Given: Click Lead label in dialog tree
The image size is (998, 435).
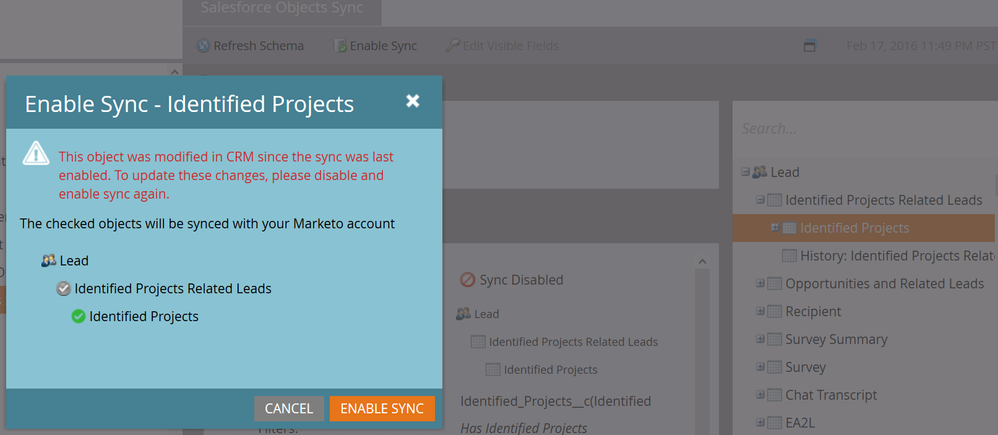Looking at the screenshot, I should pos(74,260).
